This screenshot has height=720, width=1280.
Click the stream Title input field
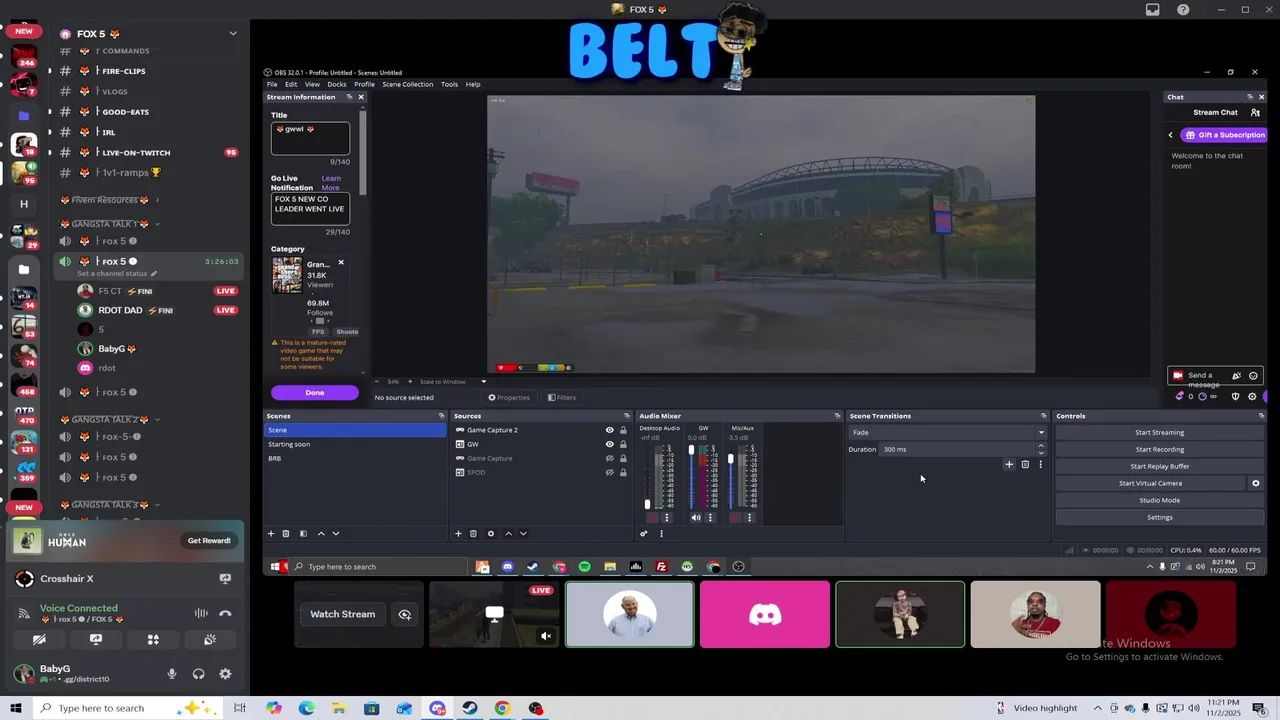310,139
